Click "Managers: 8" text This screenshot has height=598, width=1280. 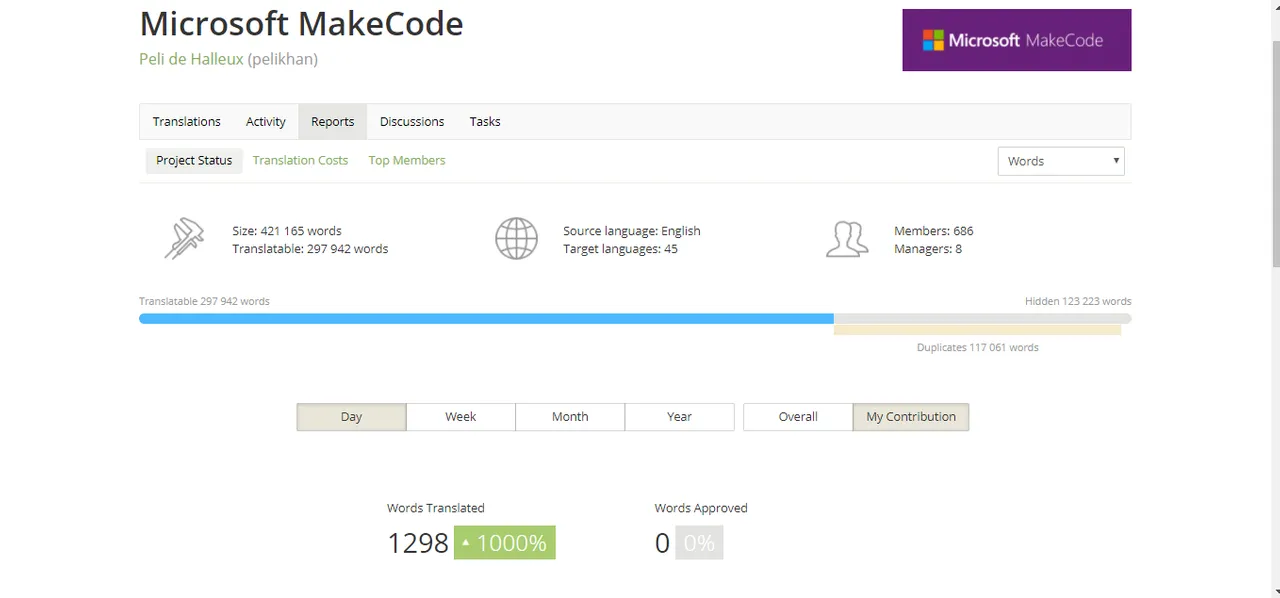(928, 249)
